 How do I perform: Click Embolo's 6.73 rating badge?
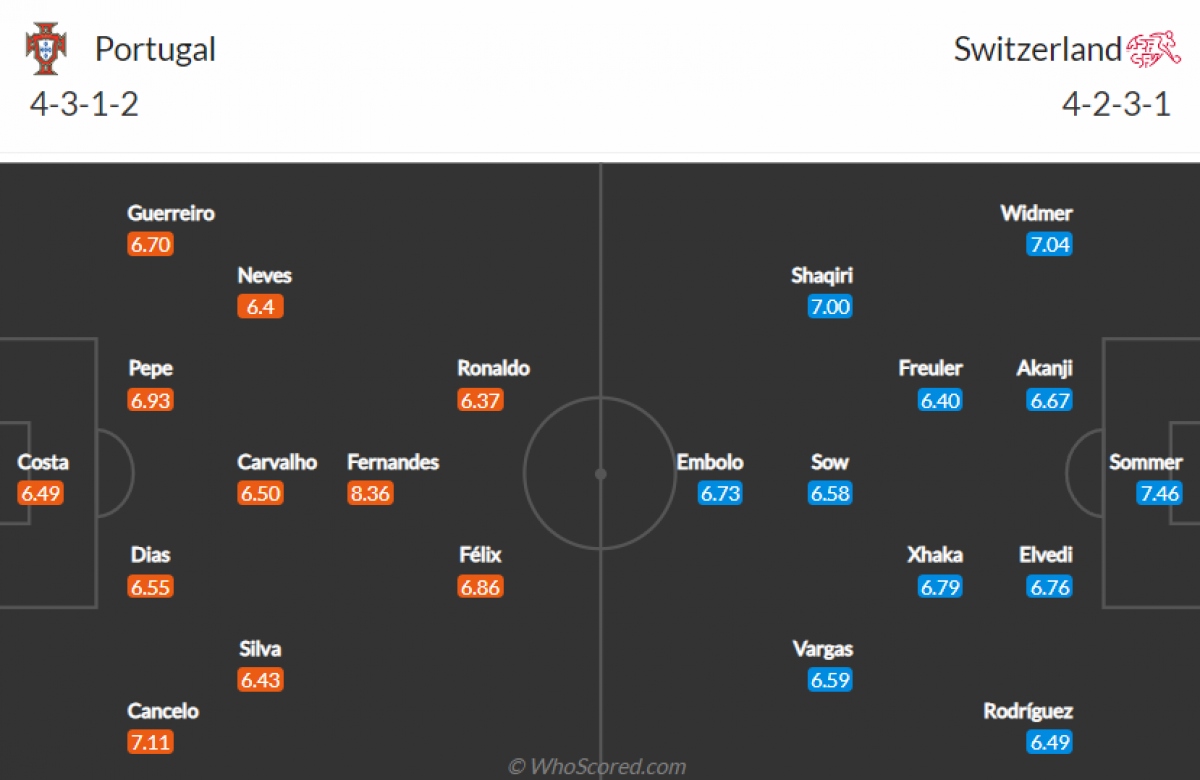pos(720,493)
